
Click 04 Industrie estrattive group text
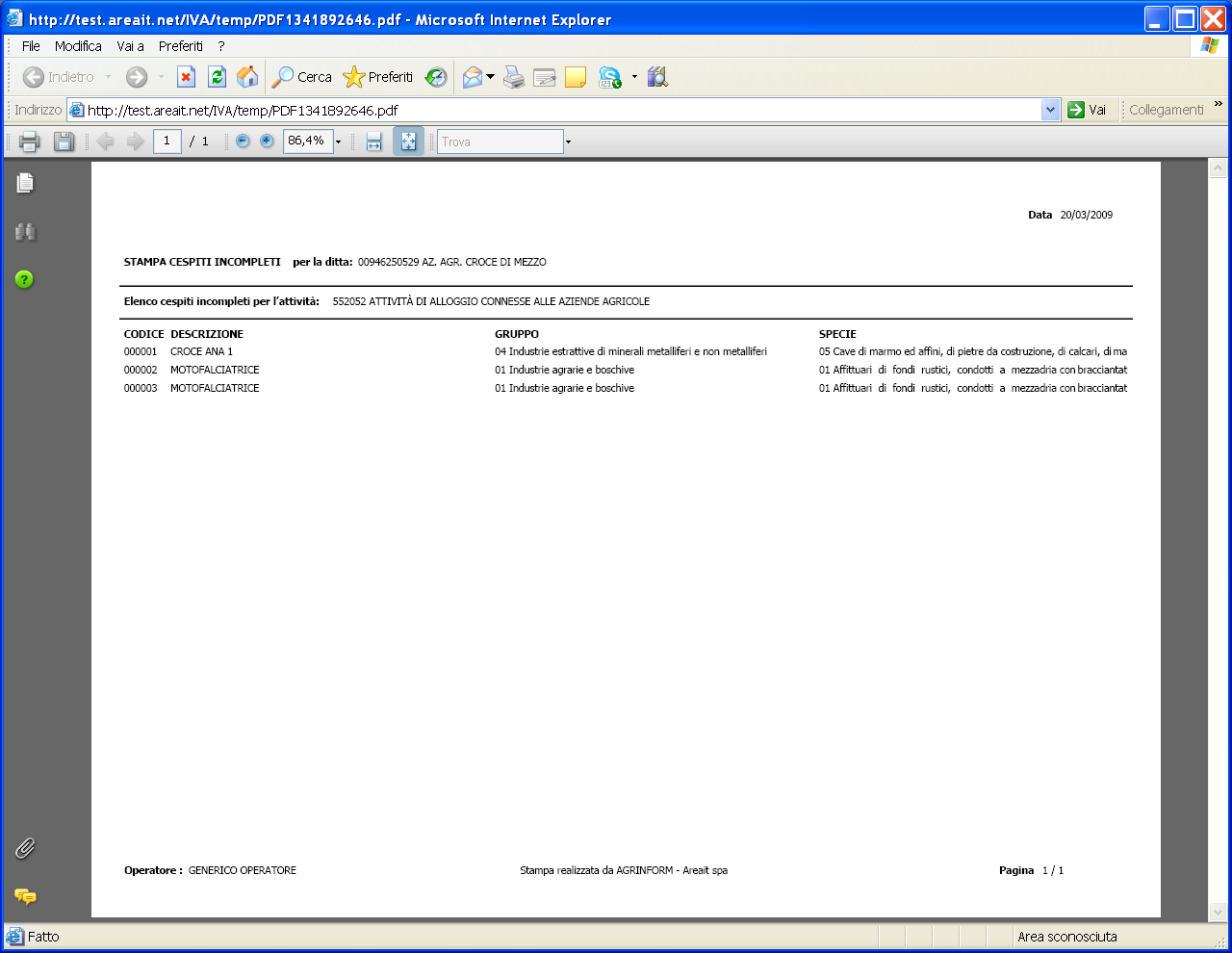coord(630,352)
